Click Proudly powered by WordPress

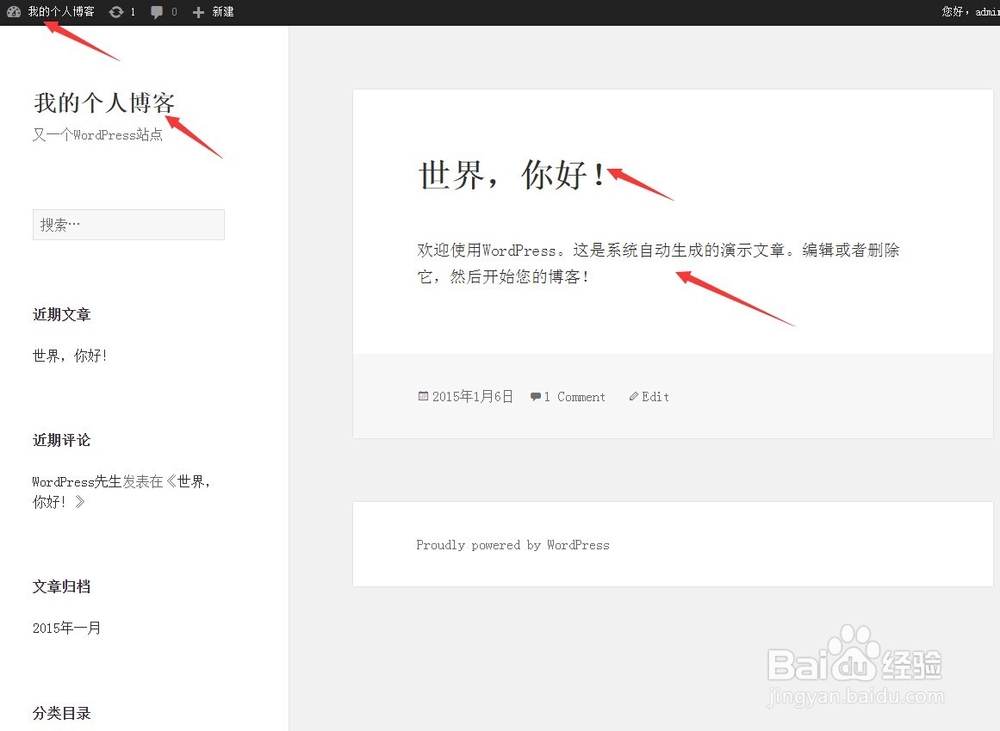pos(512,544)
